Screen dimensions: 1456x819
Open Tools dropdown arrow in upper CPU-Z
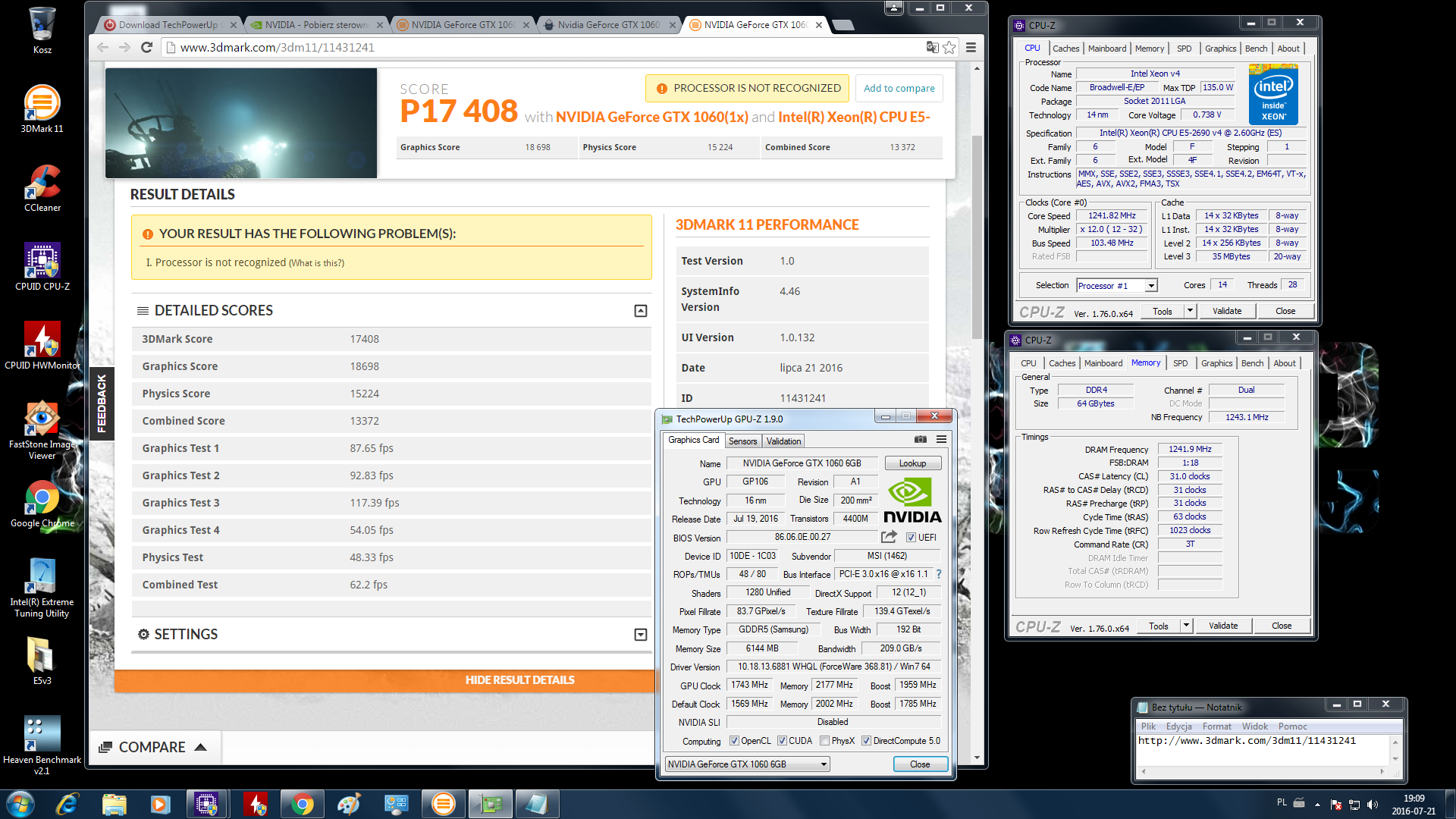1190,311
